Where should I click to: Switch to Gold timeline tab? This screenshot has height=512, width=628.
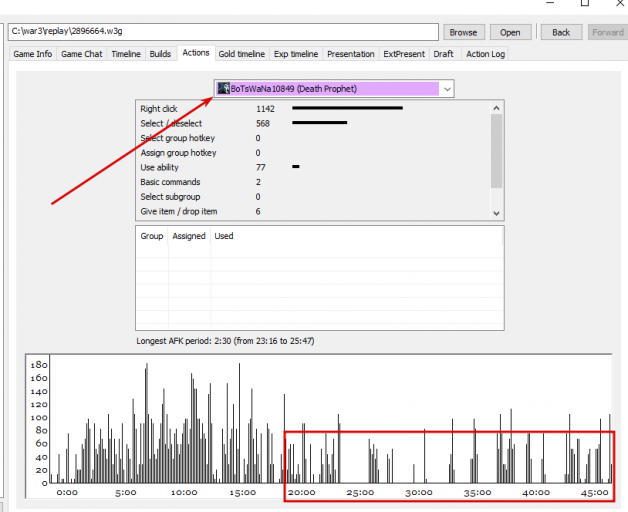242,54
